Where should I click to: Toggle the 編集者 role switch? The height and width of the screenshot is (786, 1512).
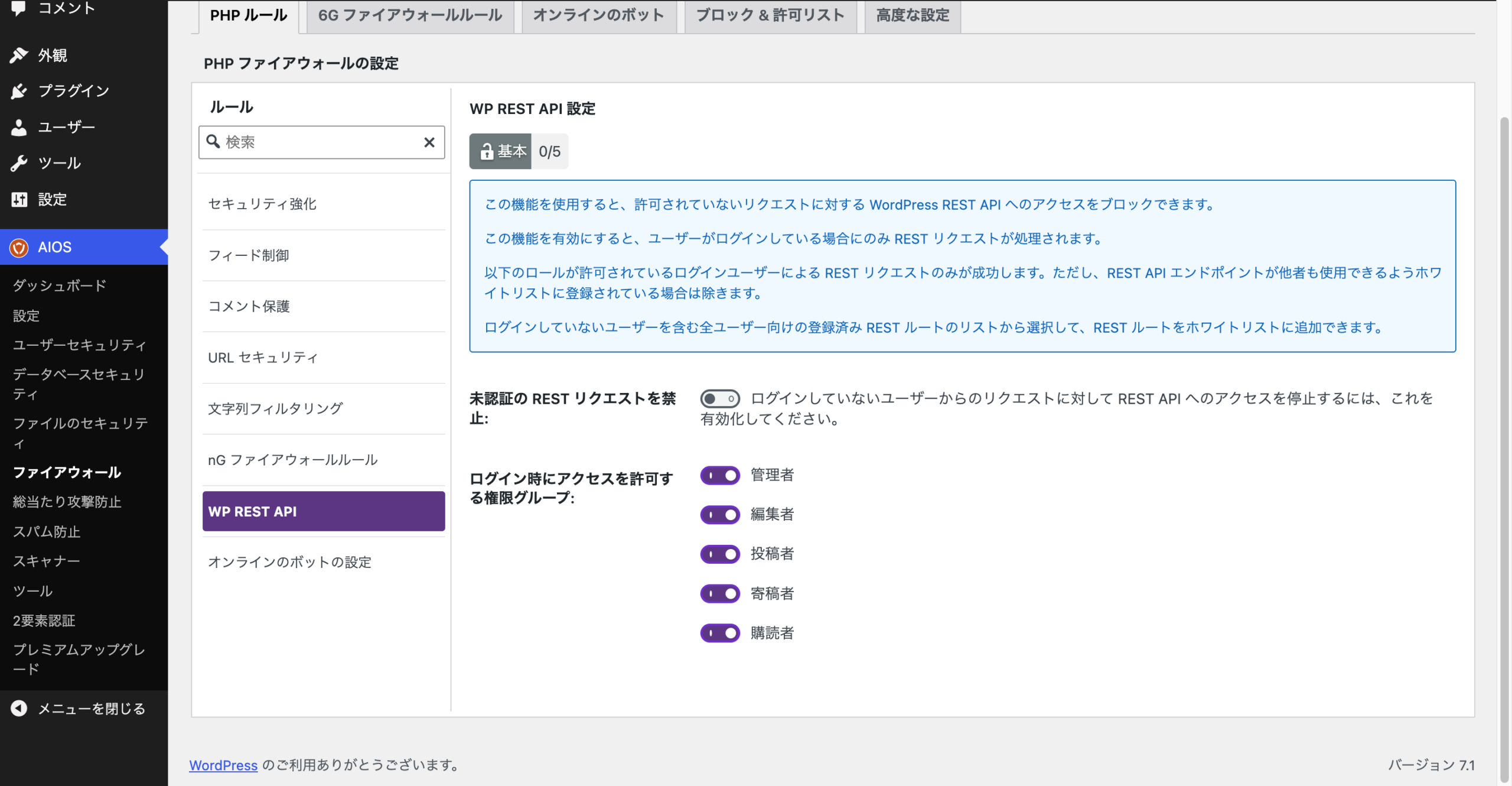click(x=719, y=515)
